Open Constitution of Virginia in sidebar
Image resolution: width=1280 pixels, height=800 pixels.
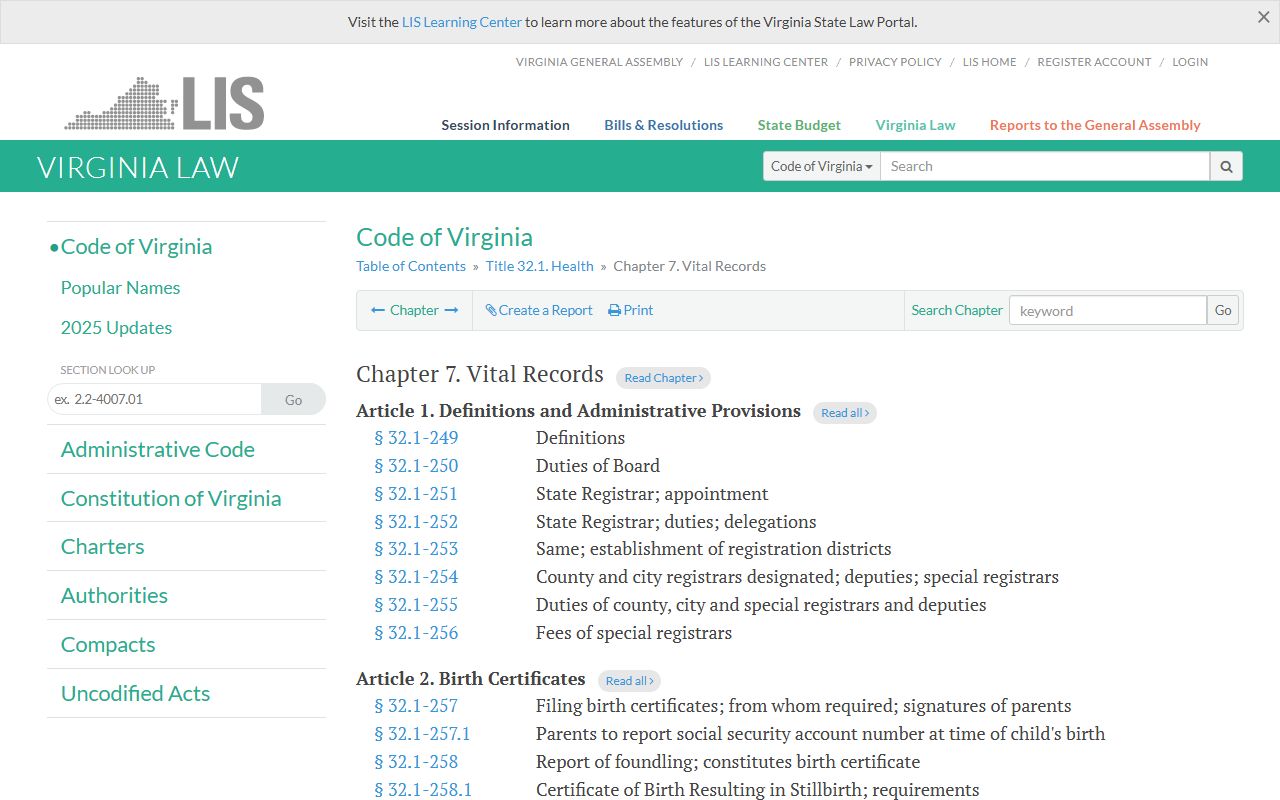(x=171, y=498)
